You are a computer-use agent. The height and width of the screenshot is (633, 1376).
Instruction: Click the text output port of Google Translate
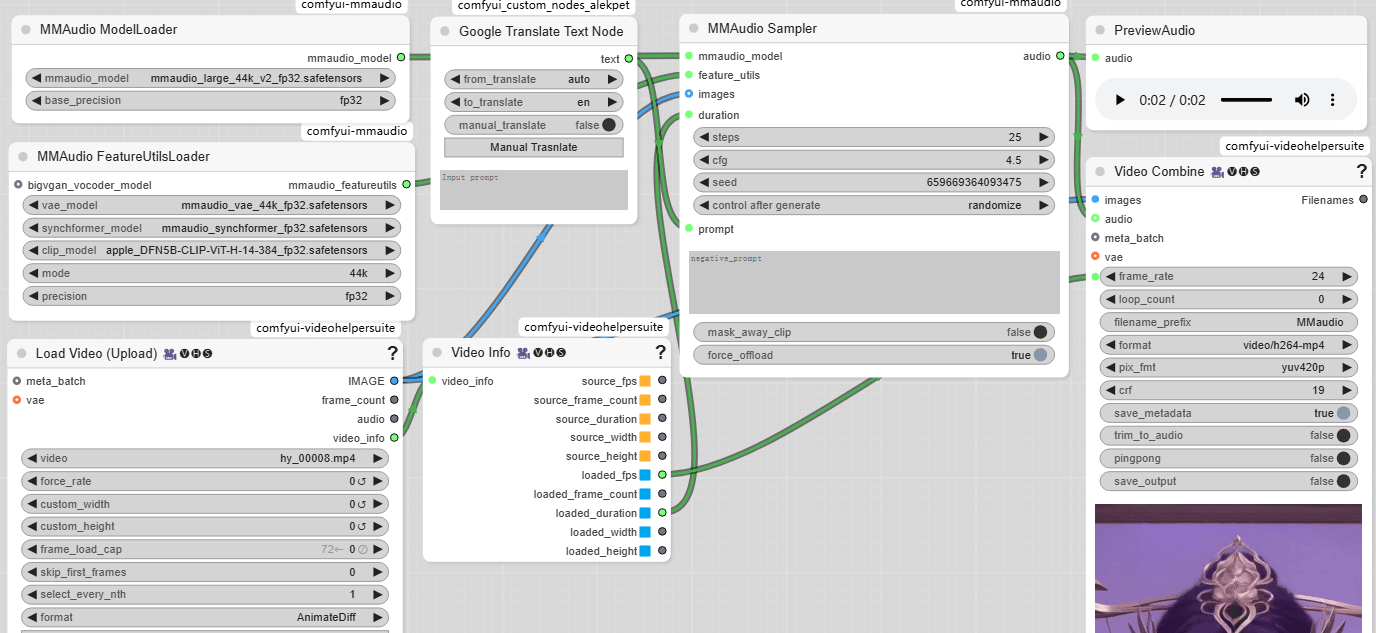click(629, 59)
